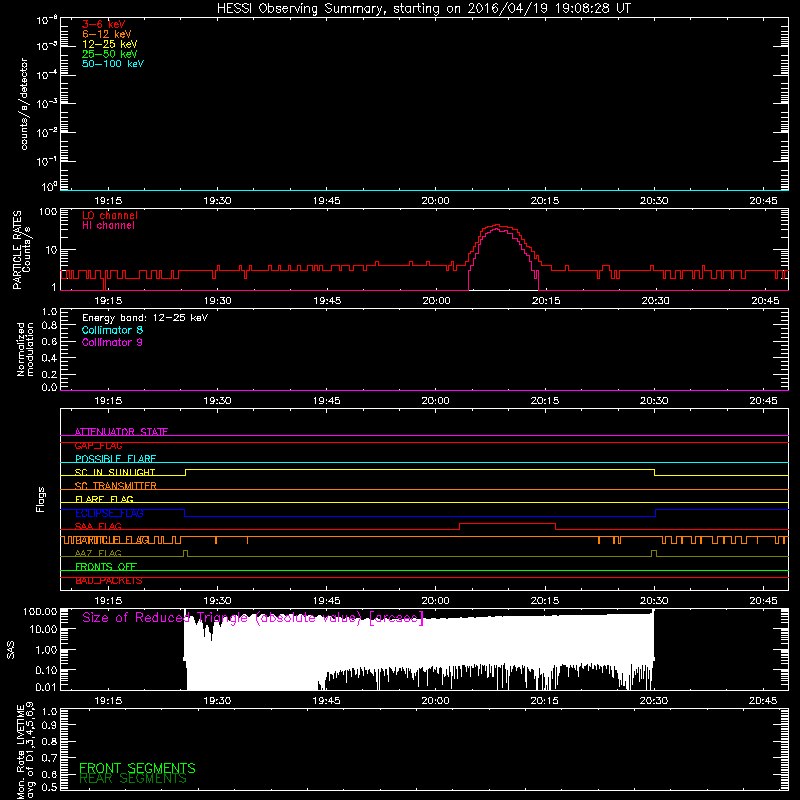Click the green FRONTS_OFF label
The image size is (800, 800).
106,567
